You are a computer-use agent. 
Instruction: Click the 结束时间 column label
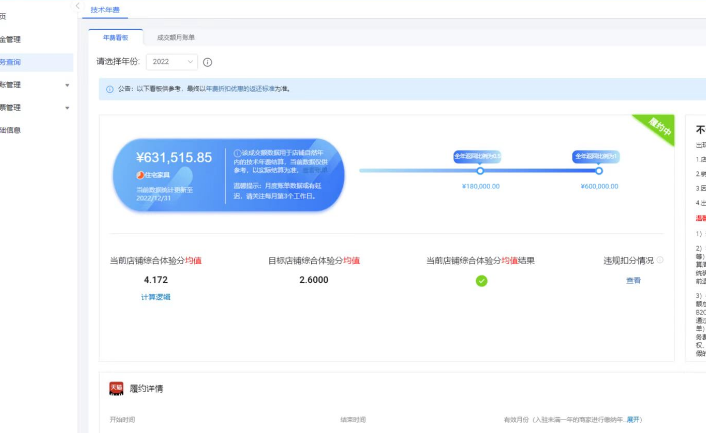coord(353,419)
